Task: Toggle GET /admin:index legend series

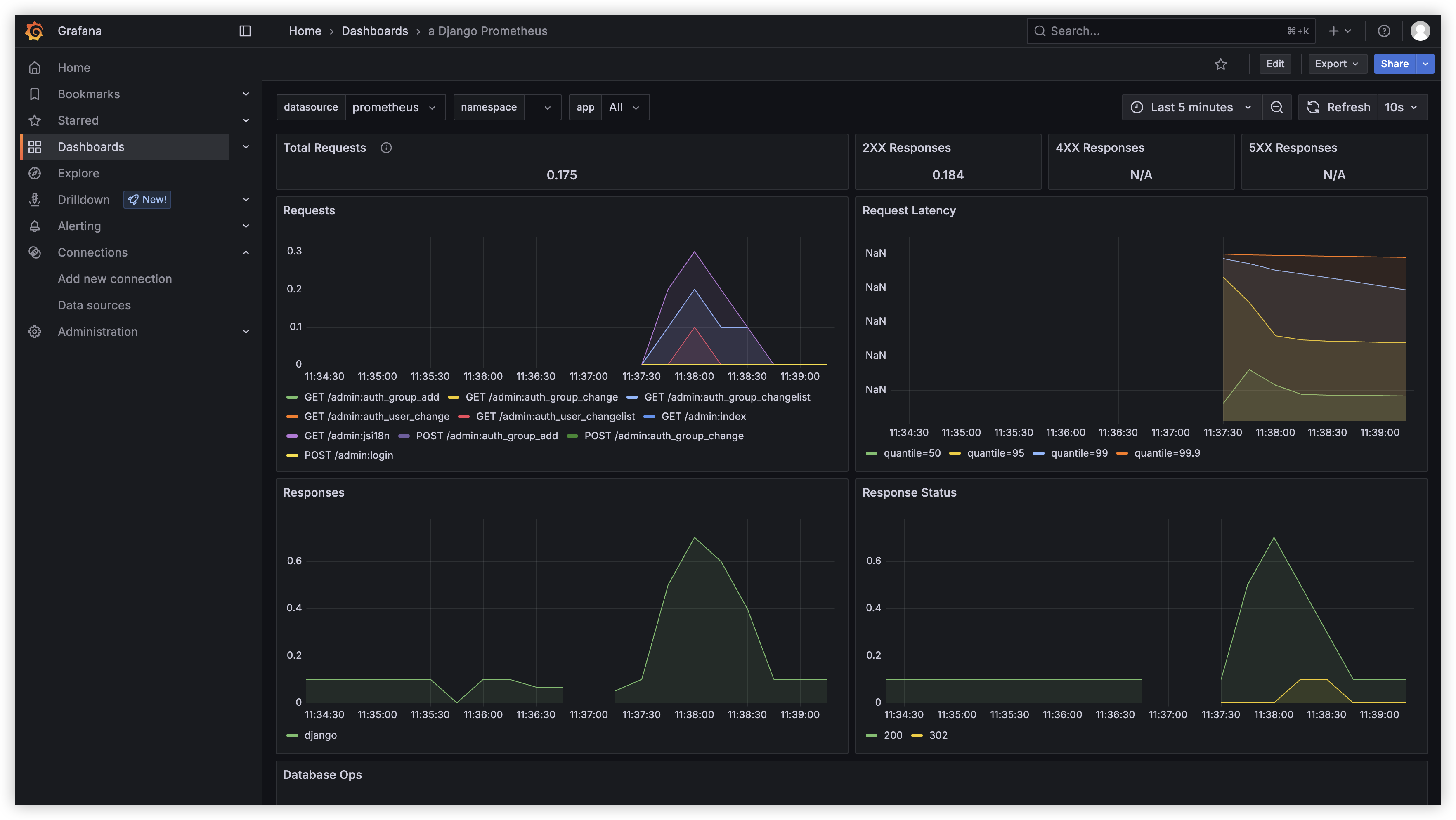Action: point(703,416)
